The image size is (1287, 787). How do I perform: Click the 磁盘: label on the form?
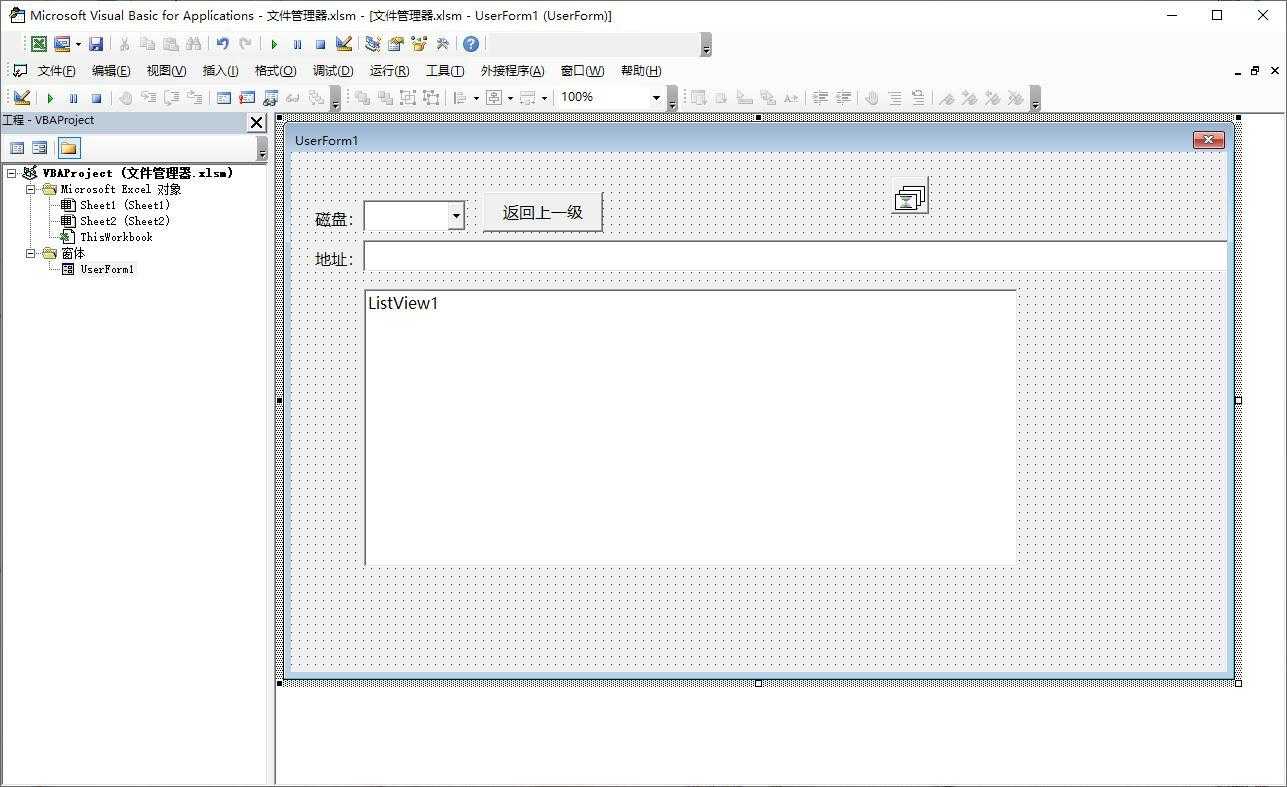point(334,220)
